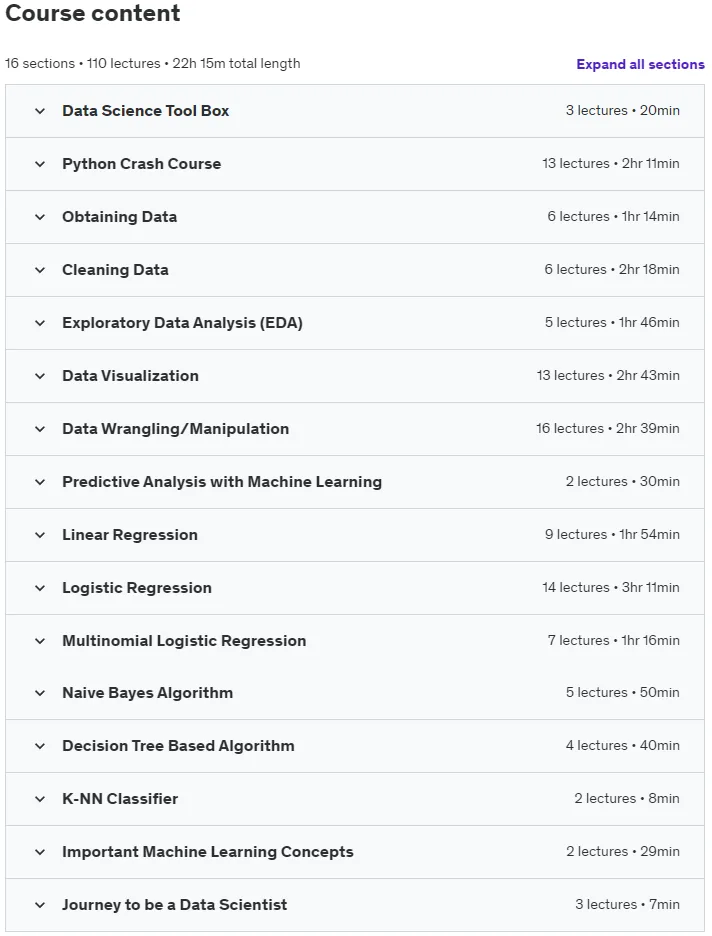The height and width of the screenshot is (936, 712).
Task: Expand Data Wrangling/Manipulation via its chevron
Action: click(x=40, y=429)
